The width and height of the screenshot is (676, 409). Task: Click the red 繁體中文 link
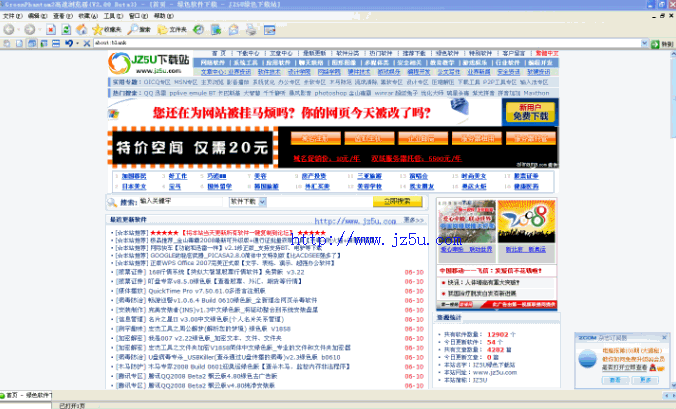tap(547, 53)
